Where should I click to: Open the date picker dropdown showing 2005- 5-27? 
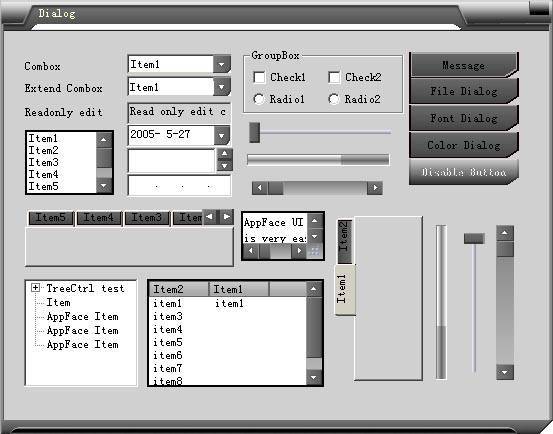[x=222, y=135]
